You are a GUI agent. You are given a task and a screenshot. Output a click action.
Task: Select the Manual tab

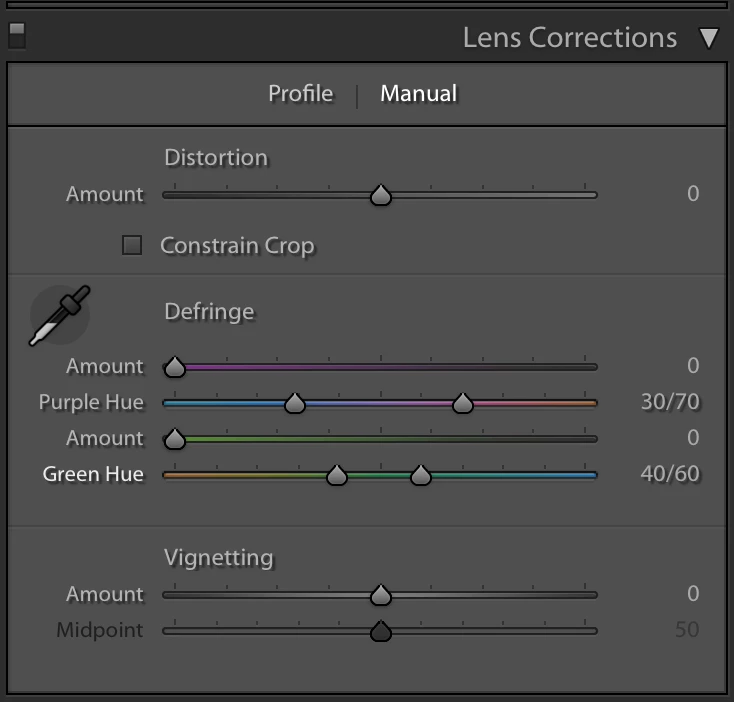[x=418, y=94]
